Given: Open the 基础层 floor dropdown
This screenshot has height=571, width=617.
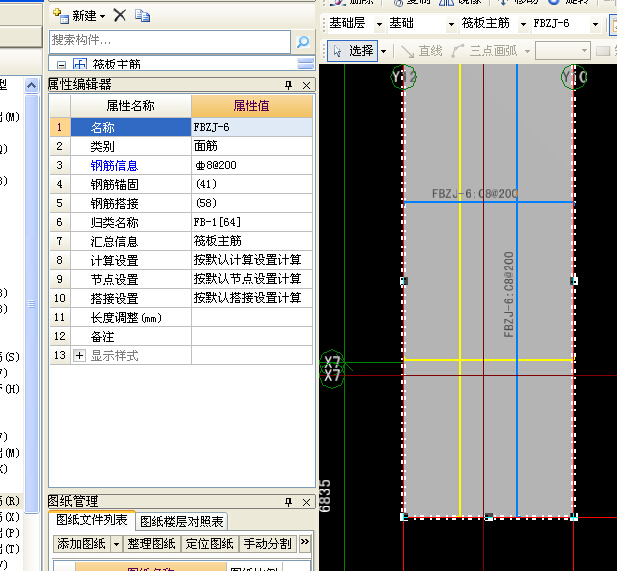Looking at the screenshot, I should pos(379,24).
